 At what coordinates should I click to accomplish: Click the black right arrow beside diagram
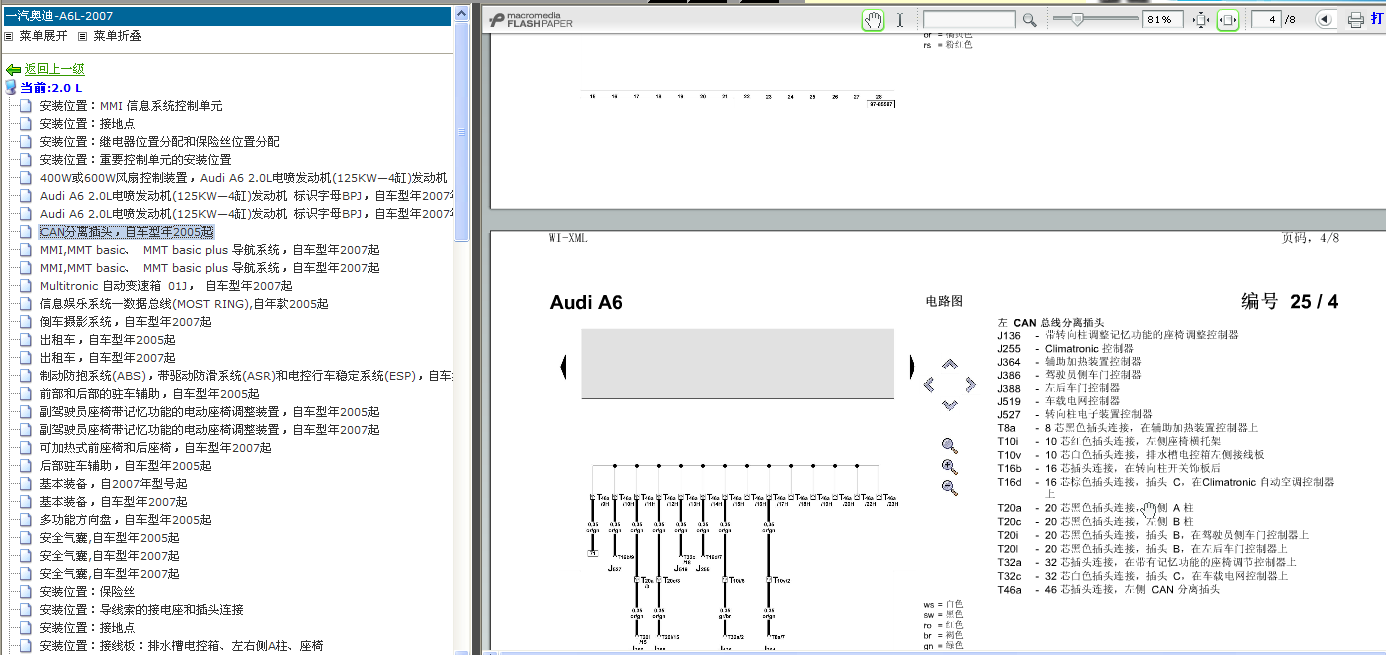click(x=911, y=367)
